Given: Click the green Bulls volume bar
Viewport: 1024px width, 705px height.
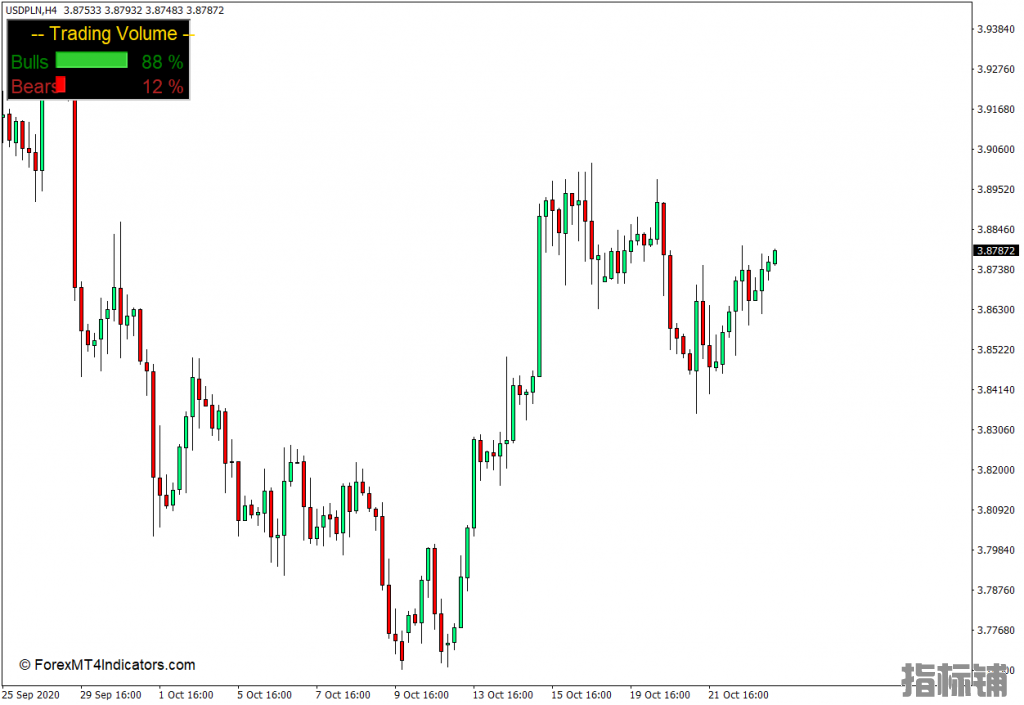Looking at the screenshot, I should [91, 61].
